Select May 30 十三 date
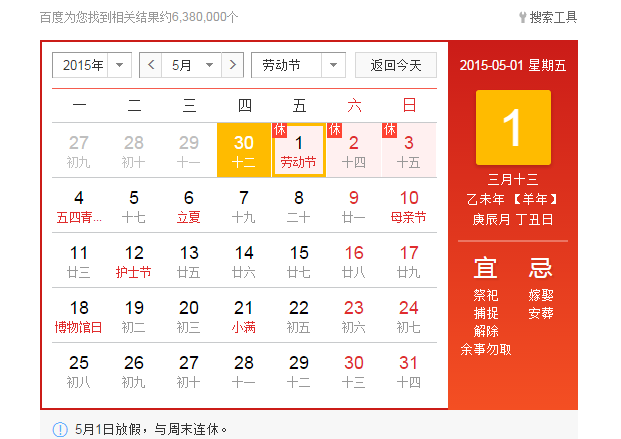Screen dimensions: 621x439 tap(354, 370)
